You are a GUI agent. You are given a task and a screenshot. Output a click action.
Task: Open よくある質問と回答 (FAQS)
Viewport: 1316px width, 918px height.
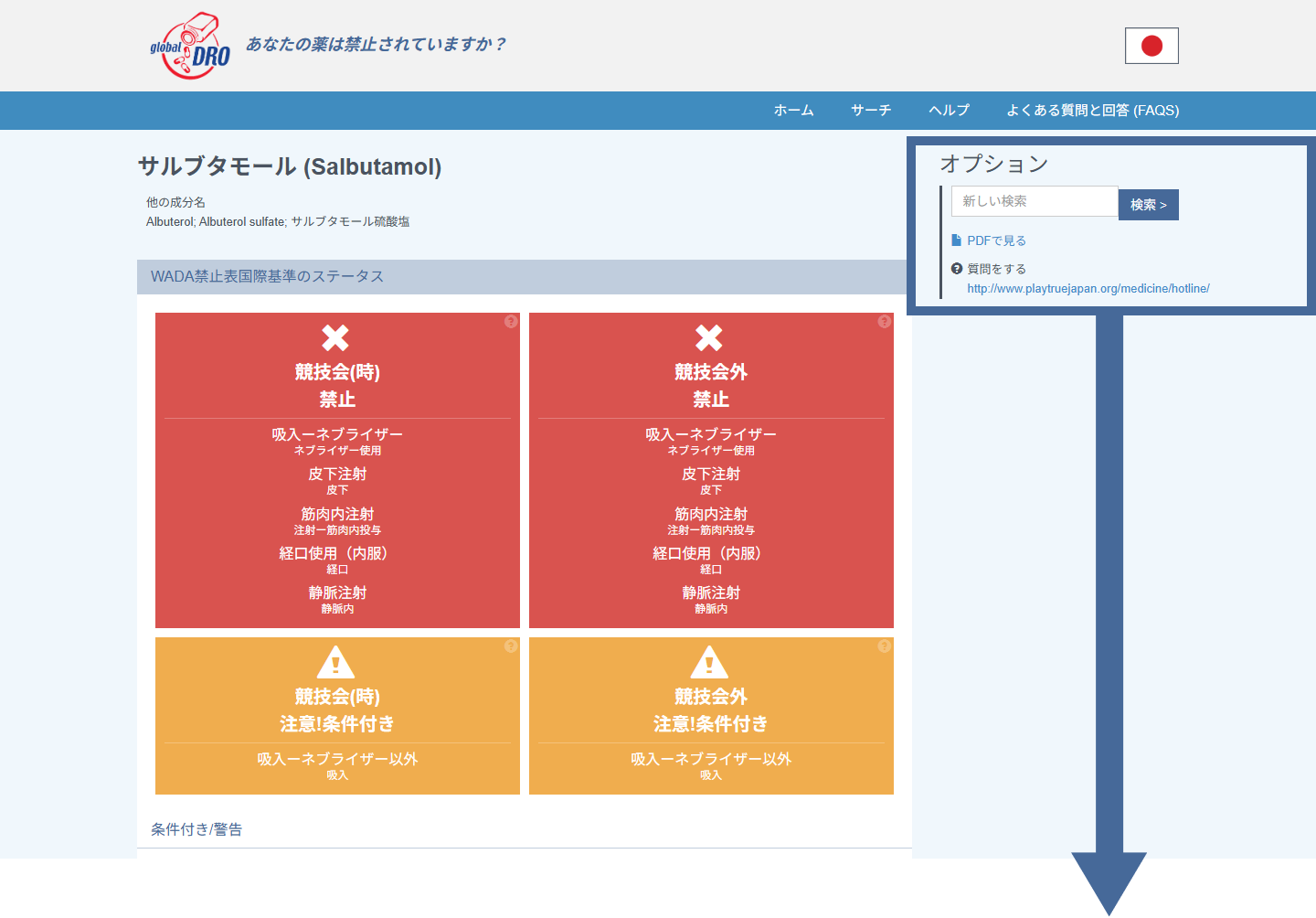(x=1093, y=110)
